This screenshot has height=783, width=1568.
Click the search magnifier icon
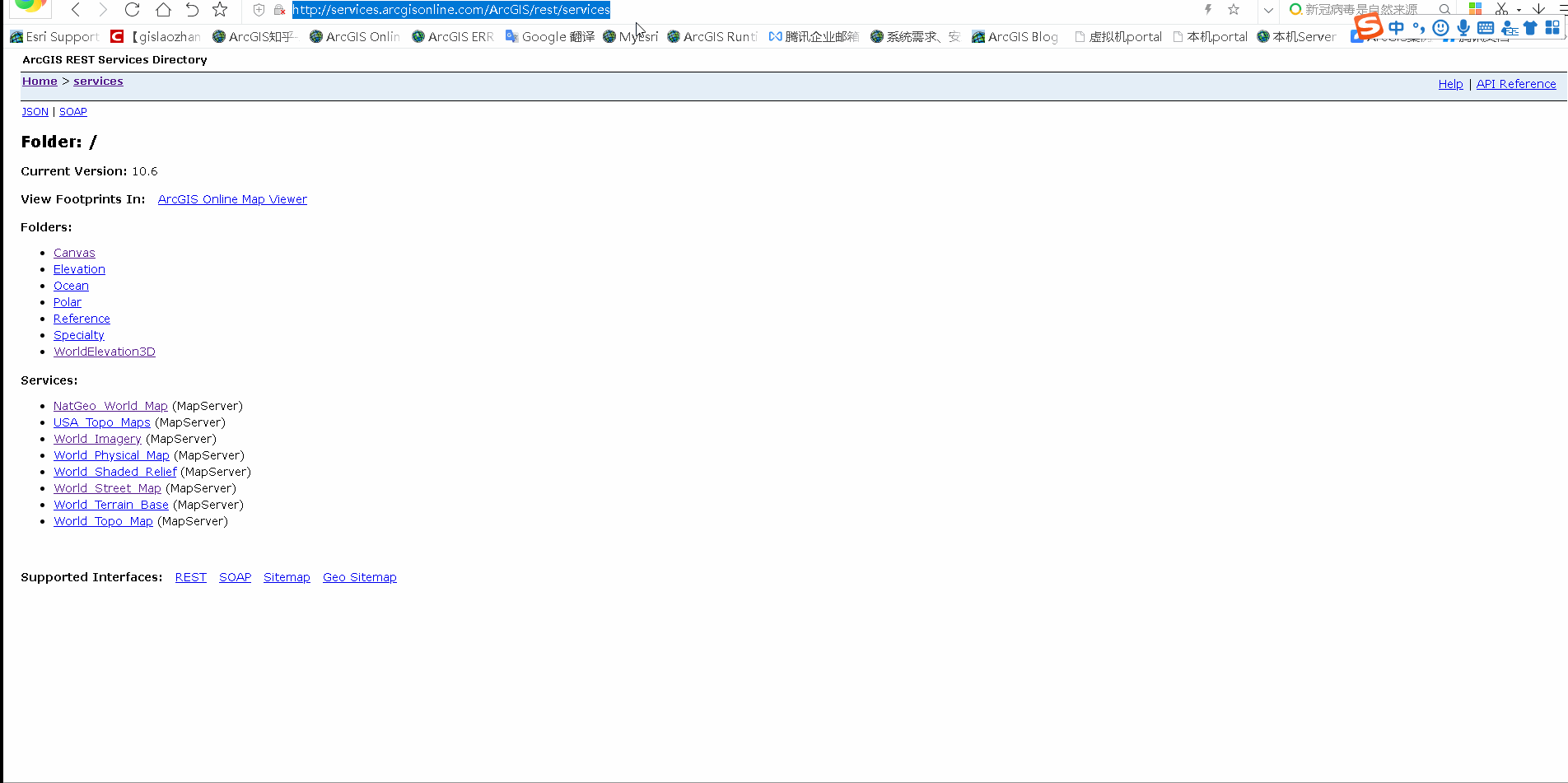(1444, 10)
